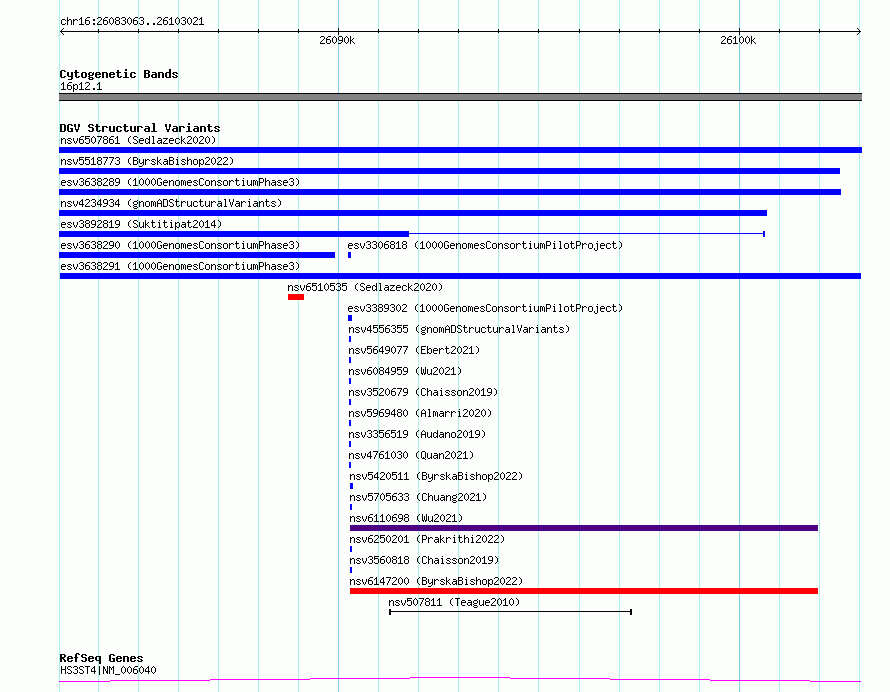The height and width of the screenshot is (692, 890).
Task: Click nsv3356519 (Audano2019) label
Action: tap(417, 434)
